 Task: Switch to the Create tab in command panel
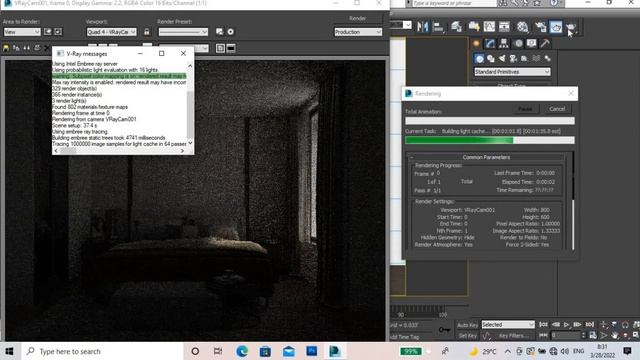click(476, 44)
